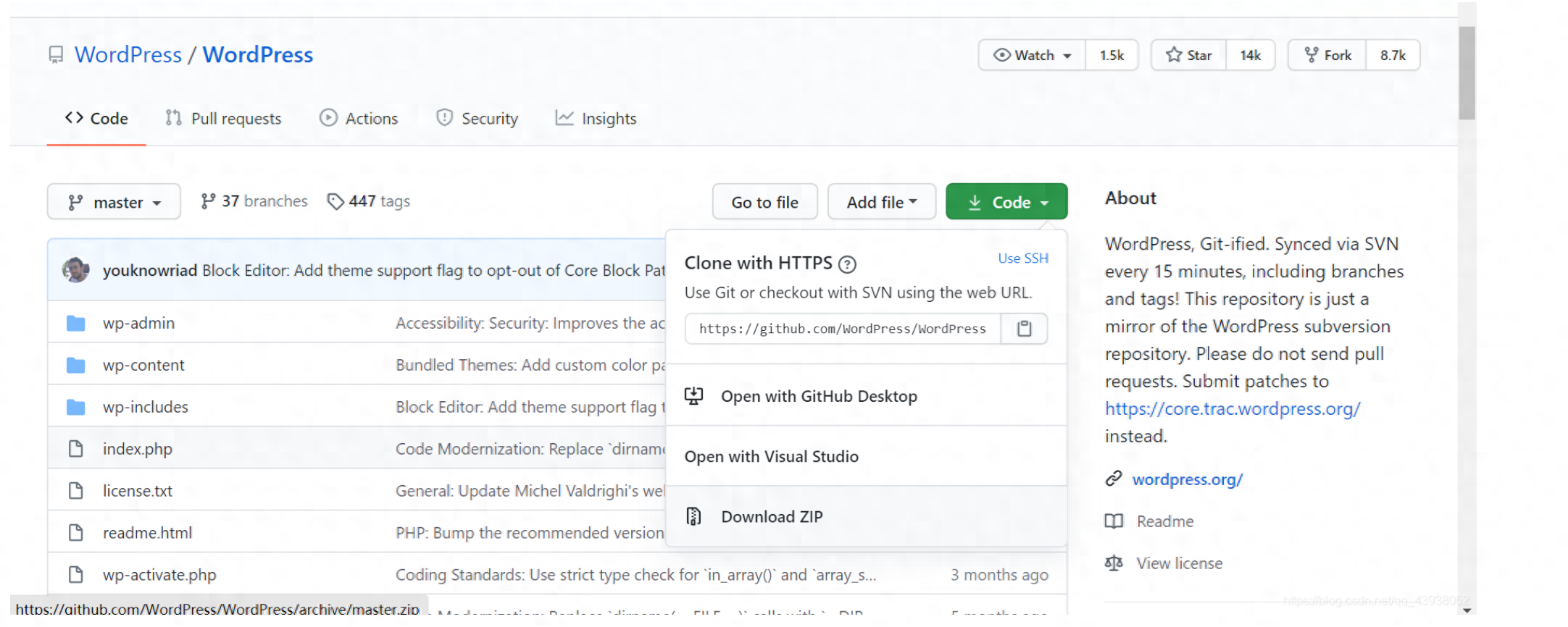Screen dimensions: 1568x627
Task: Click the wp-admin folder icon
Action: point(75,323)
